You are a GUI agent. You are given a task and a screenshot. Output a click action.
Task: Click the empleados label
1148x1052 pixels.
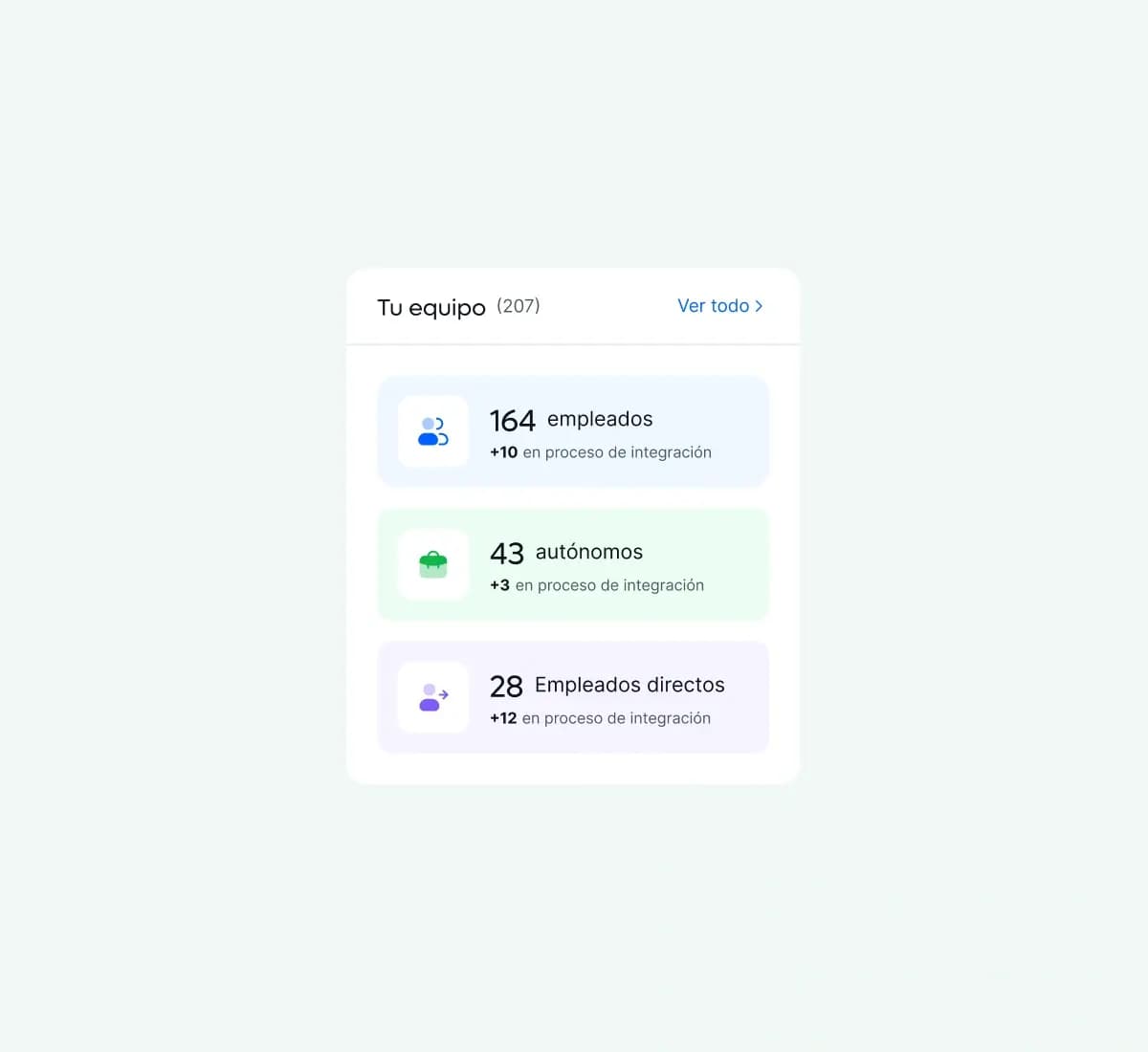click(x=600, y=420)
